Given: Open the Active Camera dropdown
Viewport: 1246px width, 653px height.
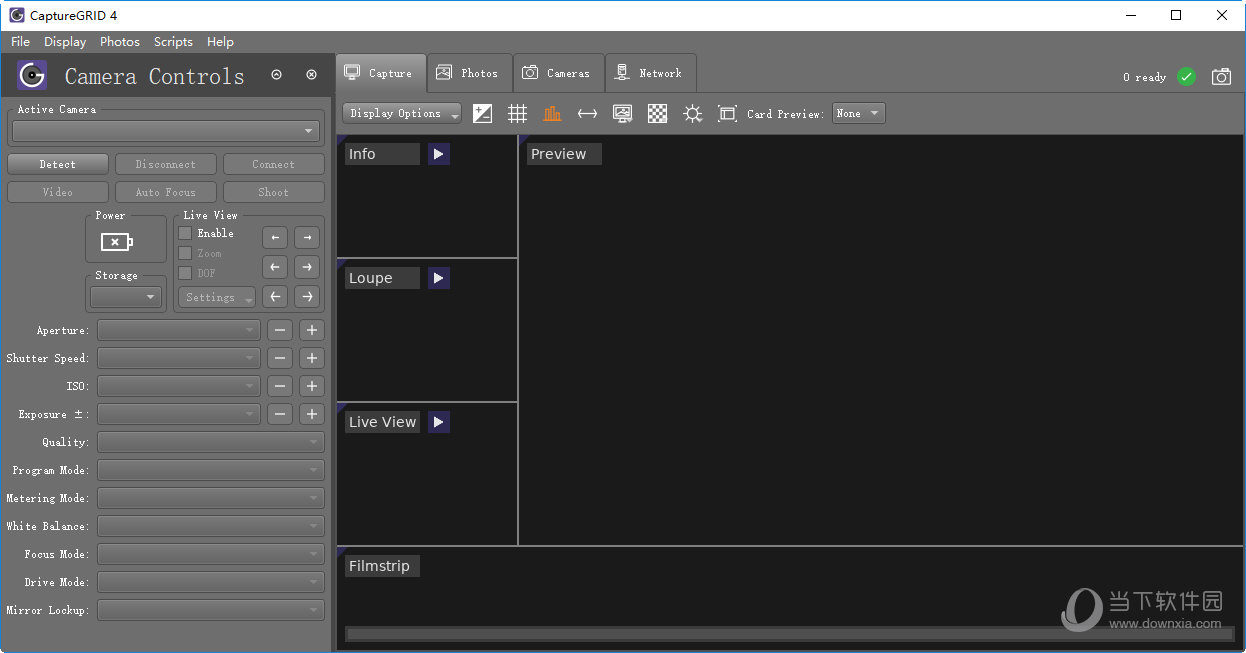Looking at the screenshot, I should (x=165, y=131).
